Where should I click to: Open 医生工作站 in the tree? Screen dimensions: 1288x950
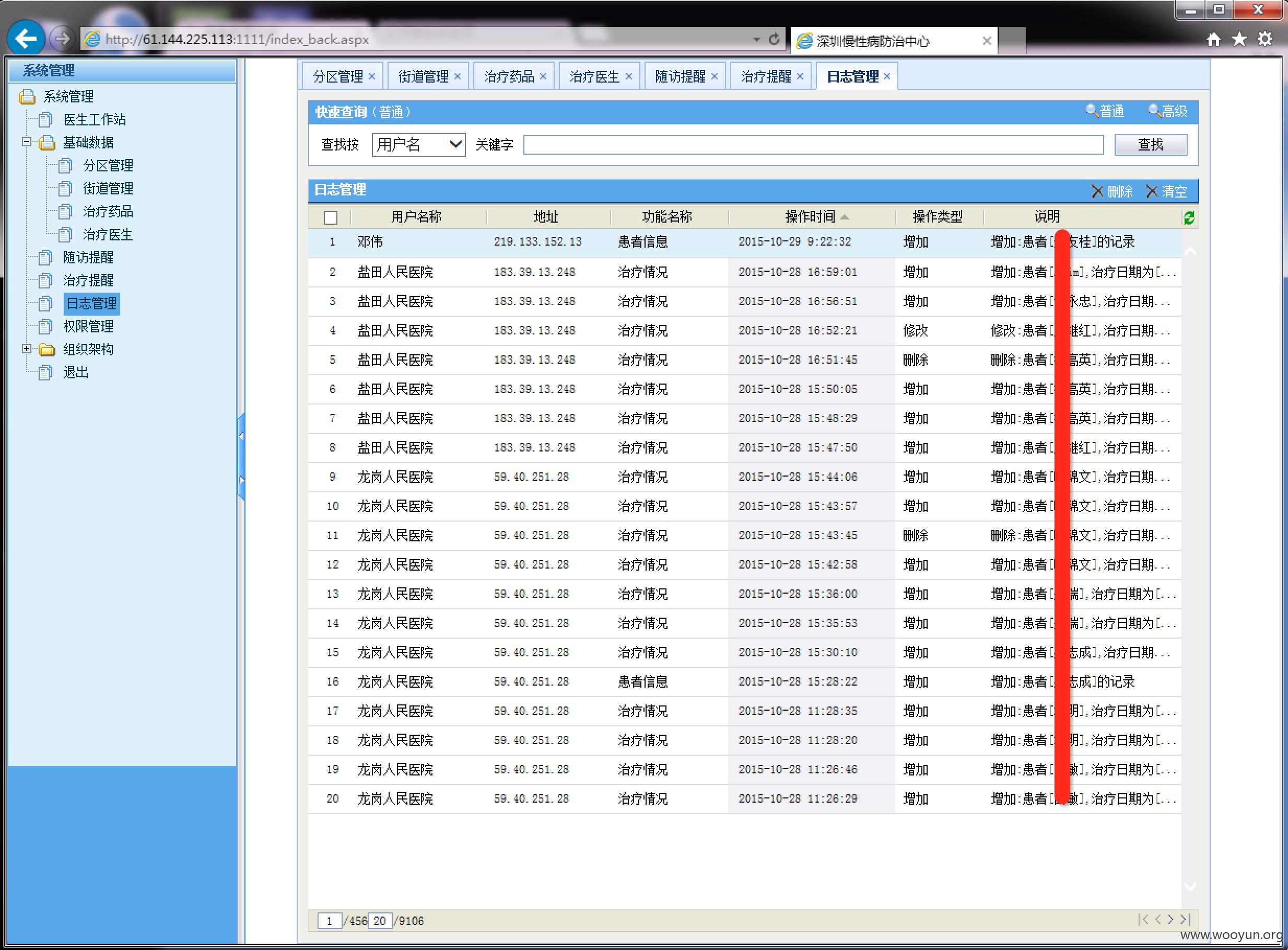coord(94,119)
